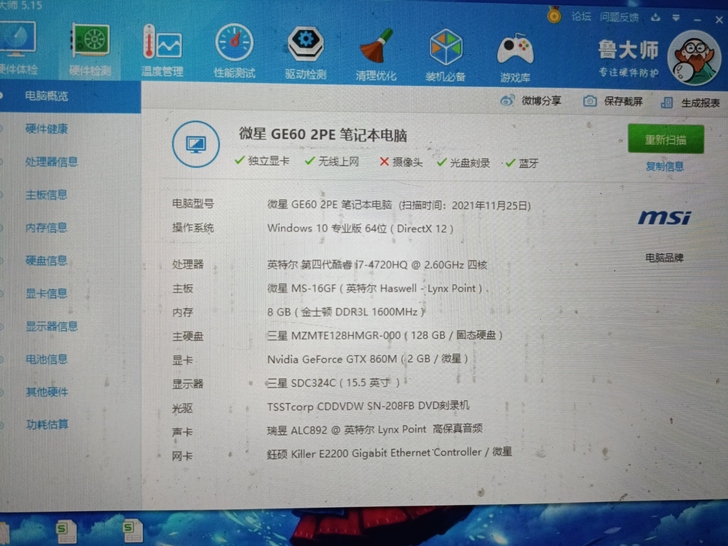Share via 微博分享 button
728x546 pixels.
531,100
